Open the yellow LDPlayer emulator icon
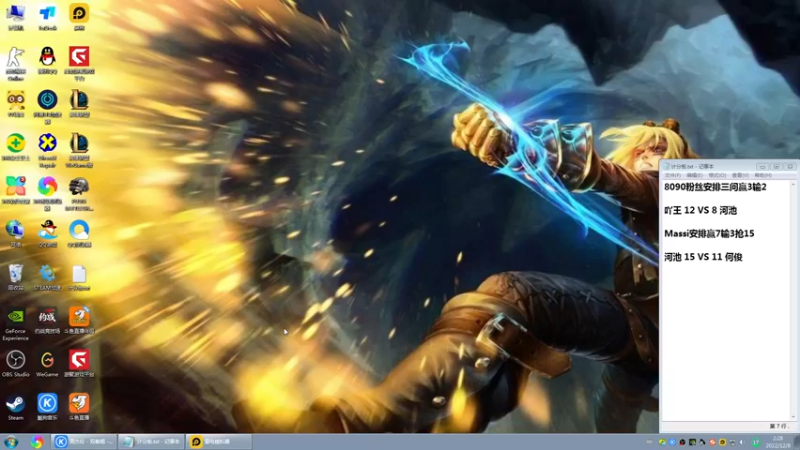 [79, 17]
